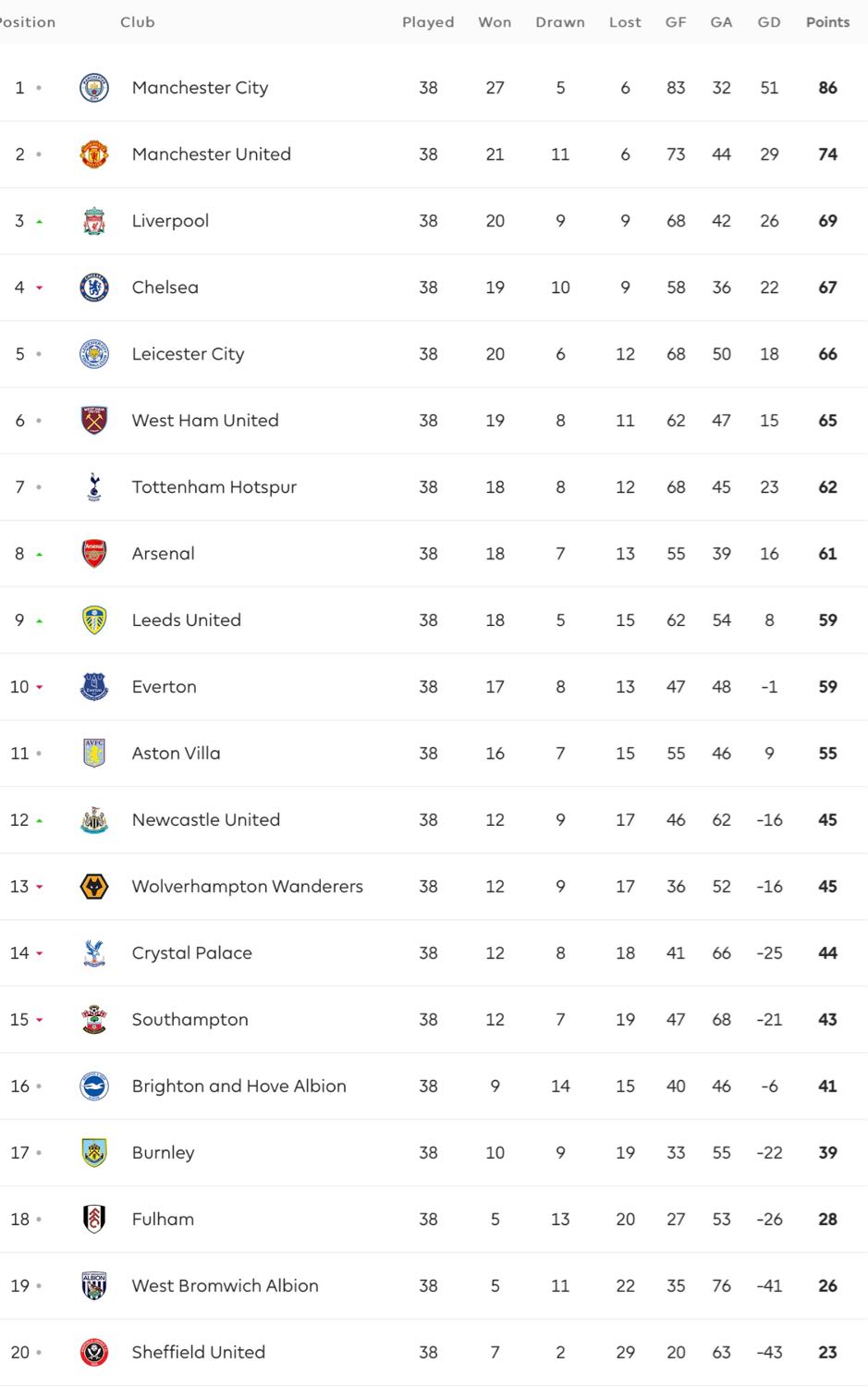Screen dimensions: 868x1387
Task: Click the Manchester City club crest
Action: tap(94, 88)
